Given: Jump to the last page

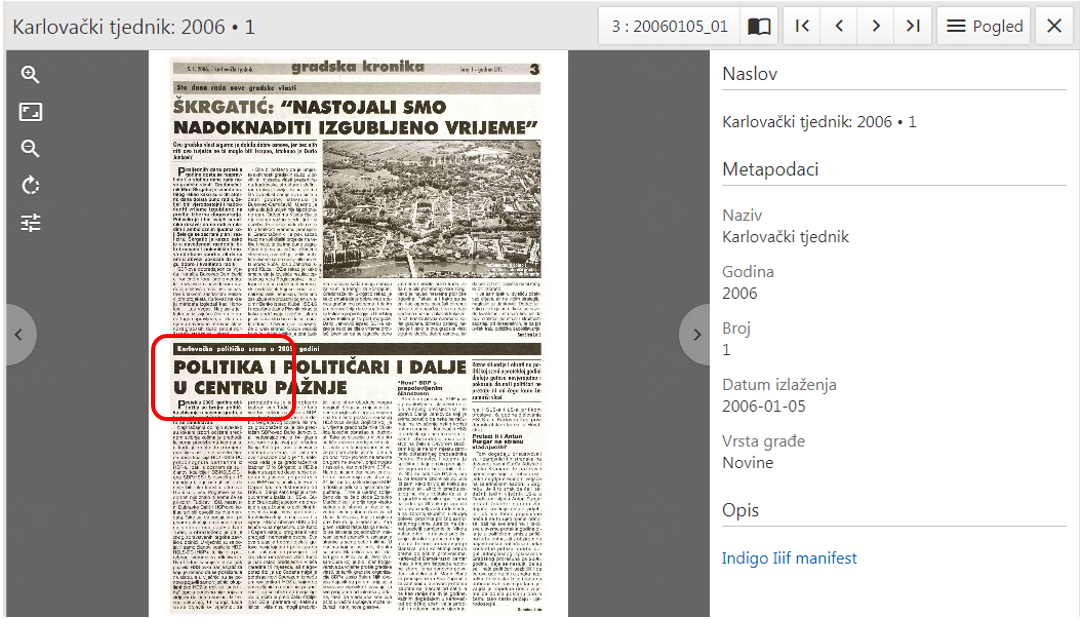Looking at the screenshot, I should [x=912, y=25].
